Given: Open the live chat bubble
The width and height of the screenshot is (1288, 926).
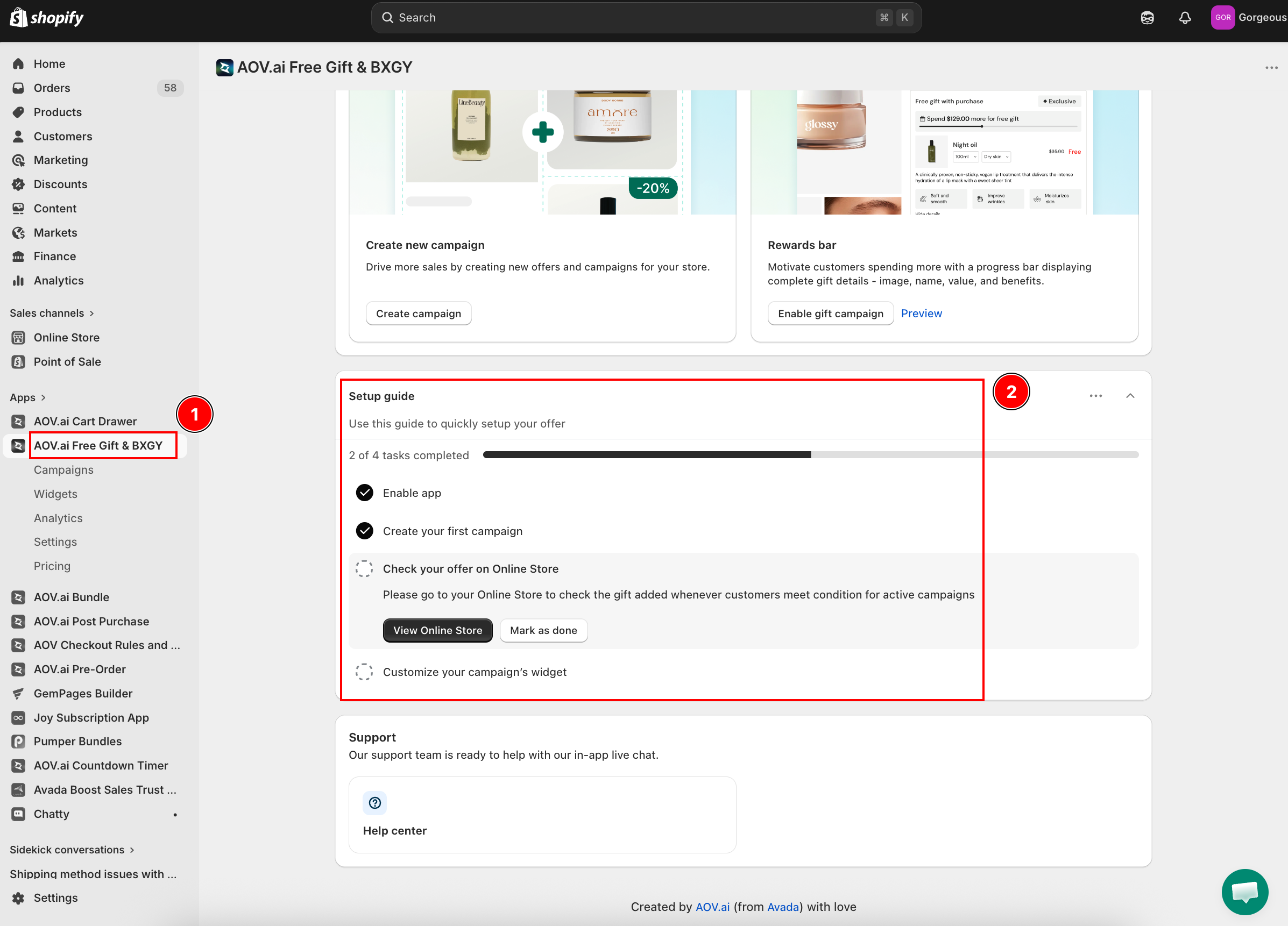Looking at the screenshot, I should pyautogui.click(x=1244, y=892).
